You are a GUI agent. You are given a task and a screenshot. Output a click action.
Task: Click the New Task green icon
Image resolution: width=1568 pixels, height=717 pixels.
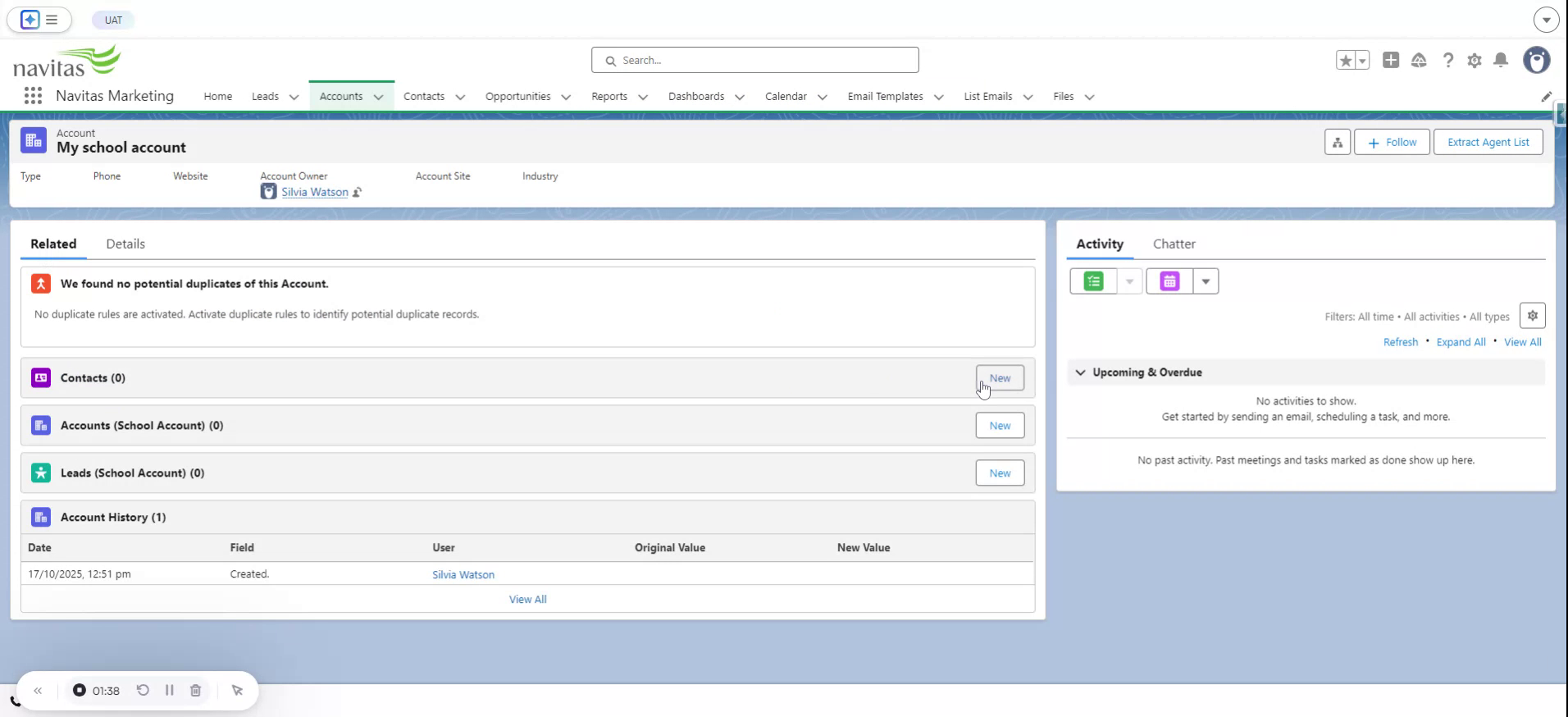pos(1093,281)
